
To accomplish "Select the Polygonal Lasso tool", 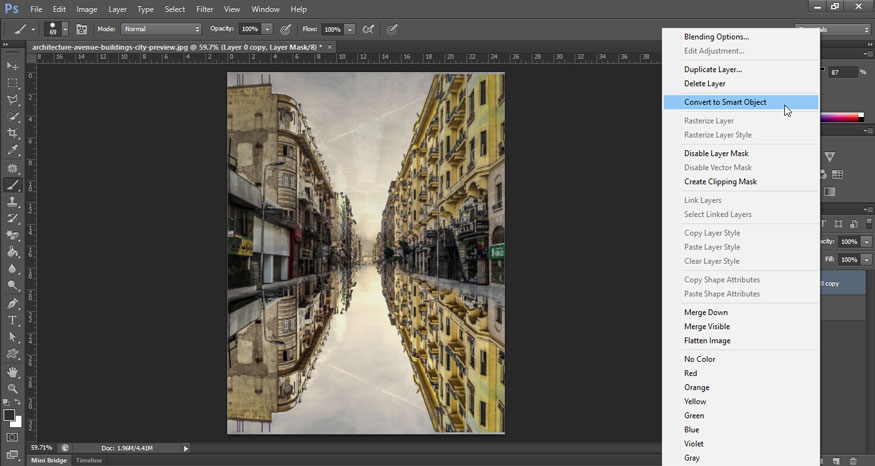I will pos(12,100).
